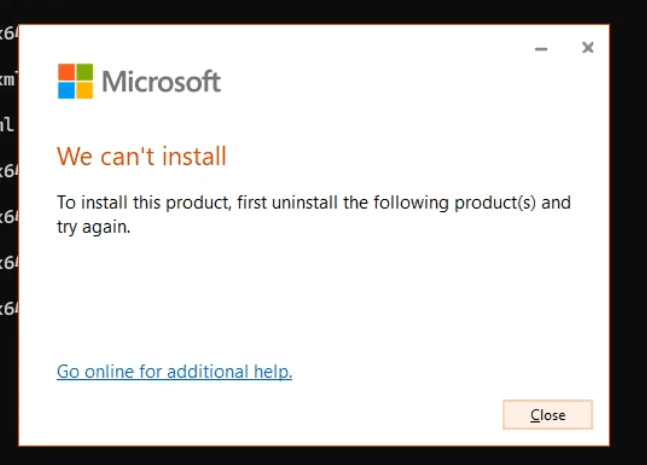
Task: Dismiss the dialog with the X icon
Action: click(x=588, y=48)
